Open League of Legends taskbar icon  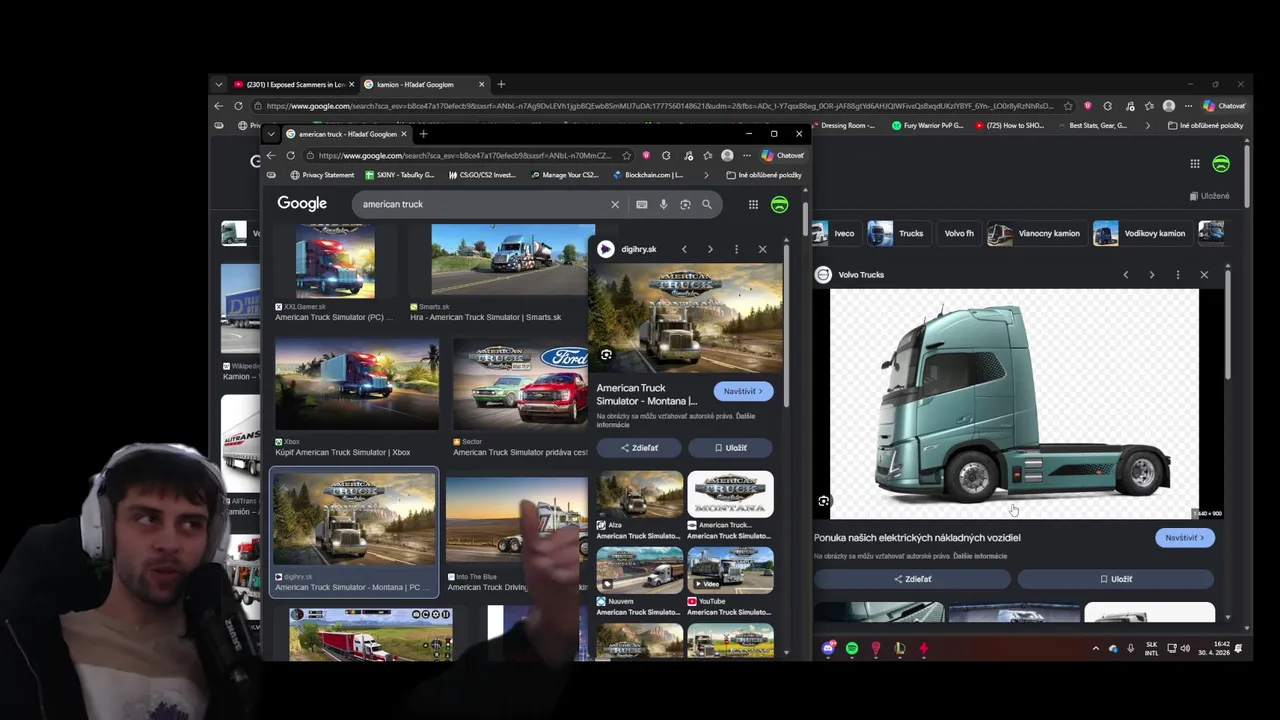point(900,648)
